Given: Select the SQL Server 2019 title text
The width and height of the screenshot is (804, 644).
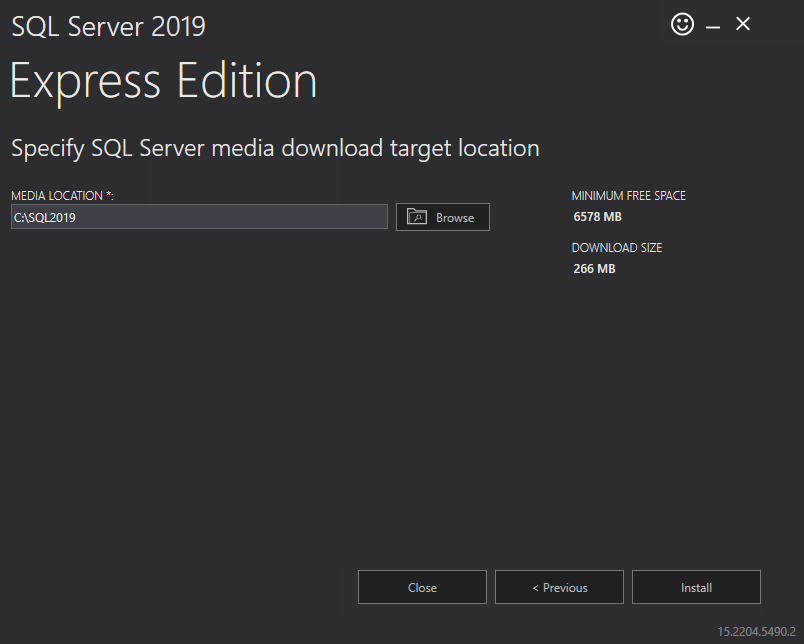Looking at the screenshot, I should (x=107, y=27).
